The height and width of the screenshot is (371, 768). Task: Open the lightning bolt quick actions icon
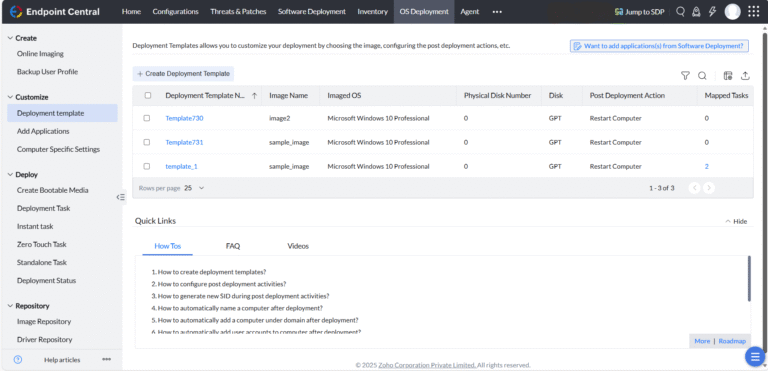[x=712, y=12]
